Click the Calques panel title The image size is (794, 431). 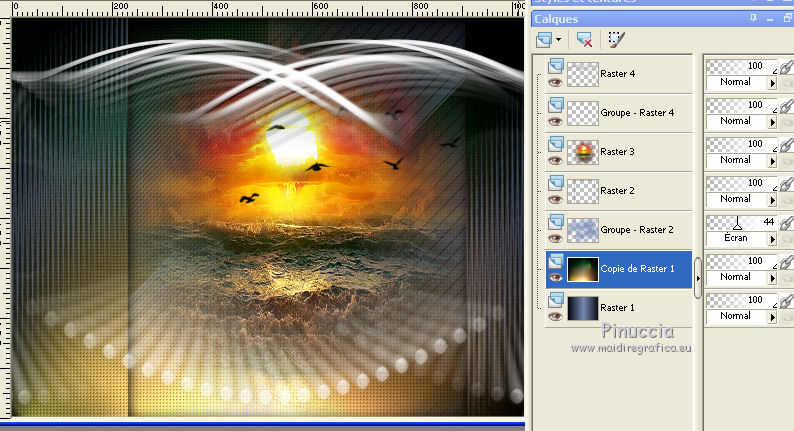click(x=556, y=19)
